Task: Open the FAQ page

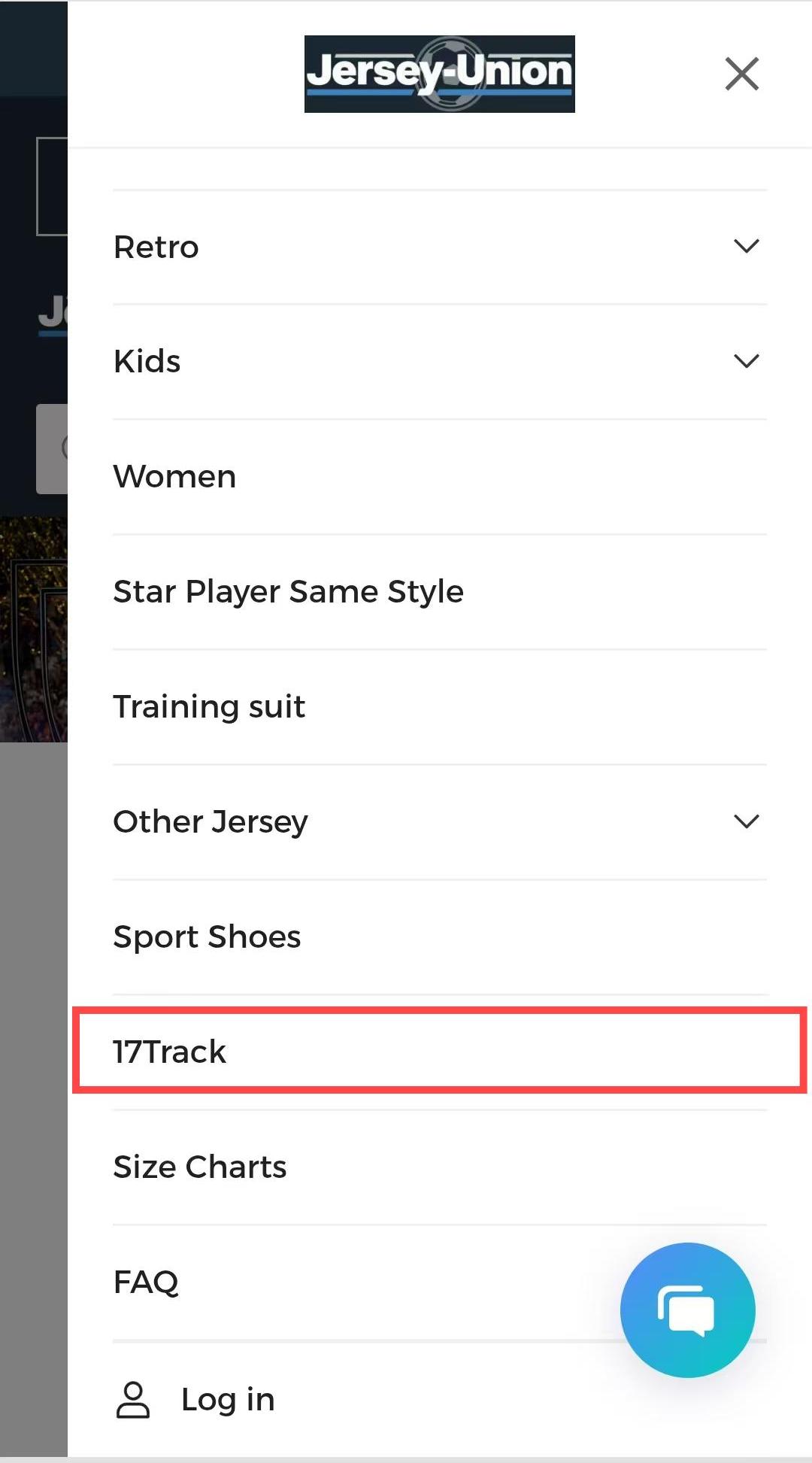Action: [146, 1282]
